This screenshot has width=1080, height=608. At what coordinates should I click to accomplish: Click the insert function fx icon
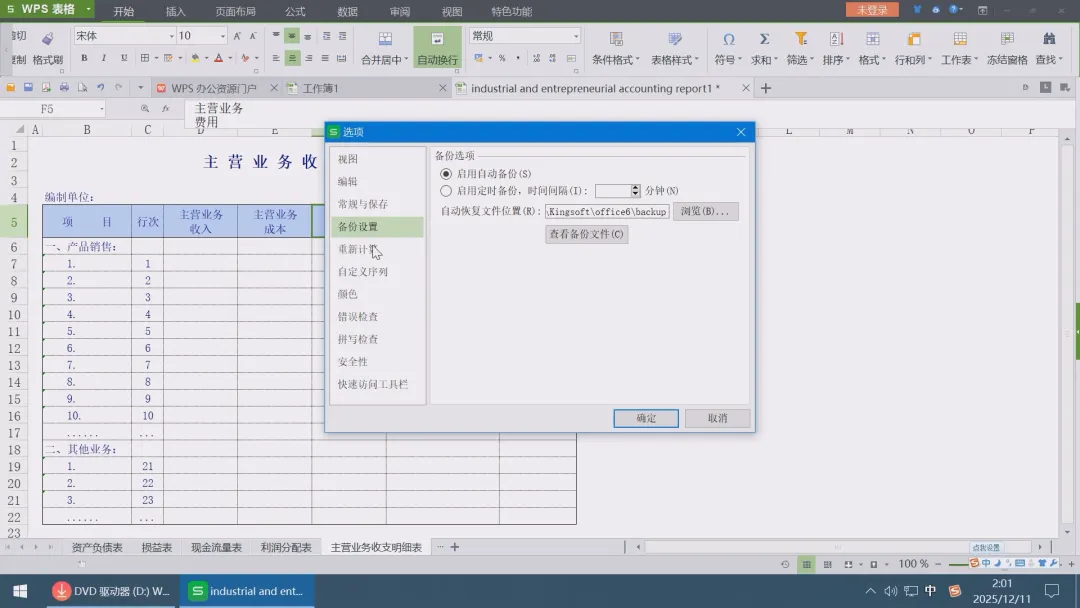[165, 109]
